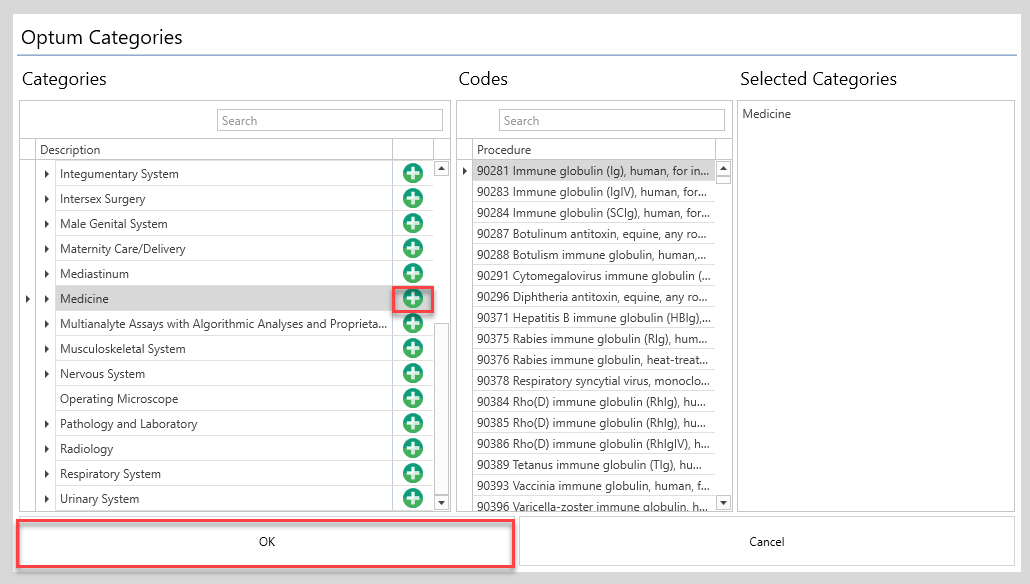Select code 90283 Immune globulin (IgIV)

(593, 192)
